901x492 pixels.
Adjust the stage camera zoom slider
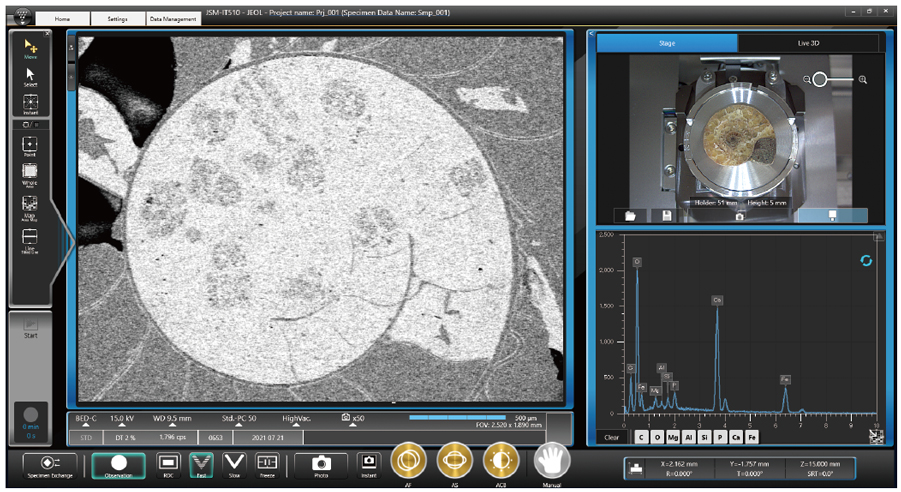point(820,79)
